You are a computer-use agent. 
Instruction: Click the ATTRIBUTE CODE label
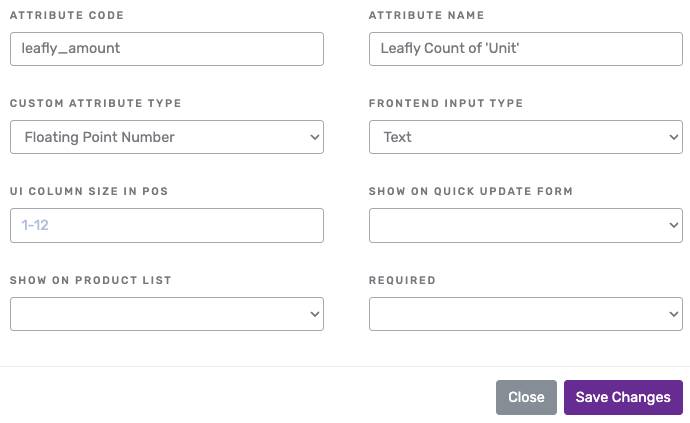click(x=67, y=15)
